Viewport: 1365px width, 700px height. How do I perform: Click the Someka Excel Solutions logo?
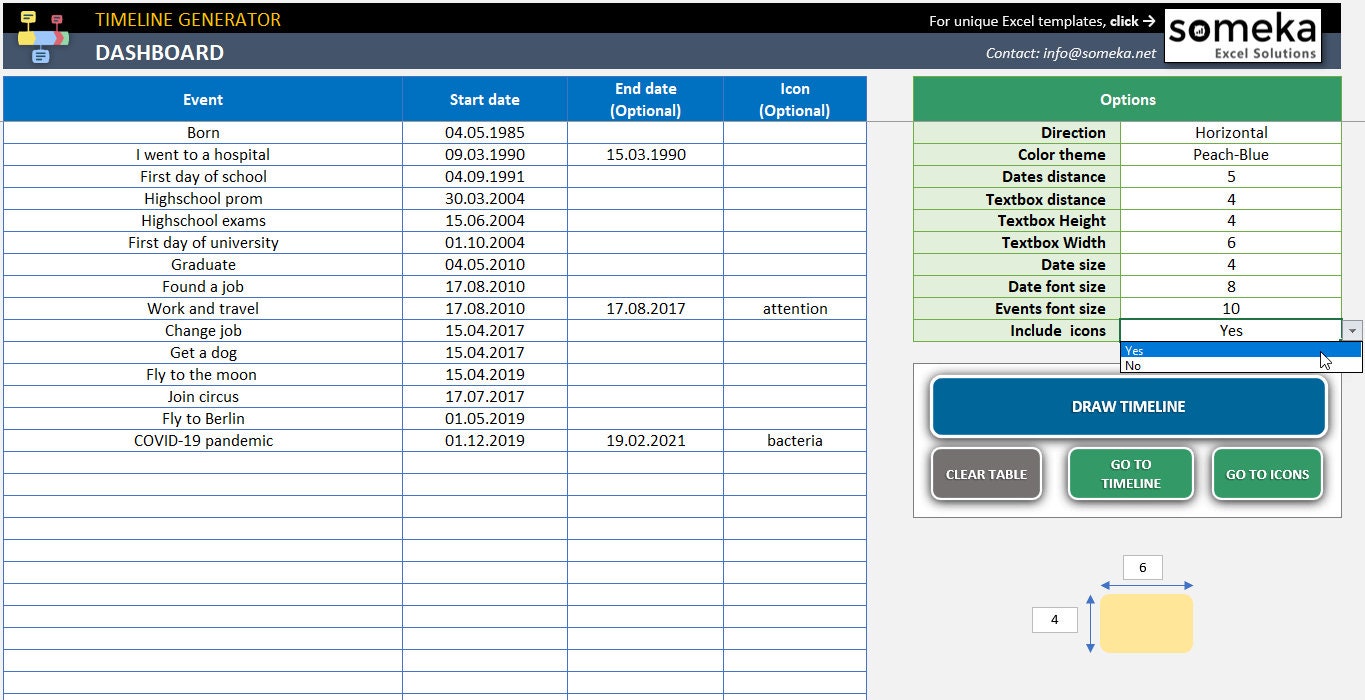tap(1243, 35)
